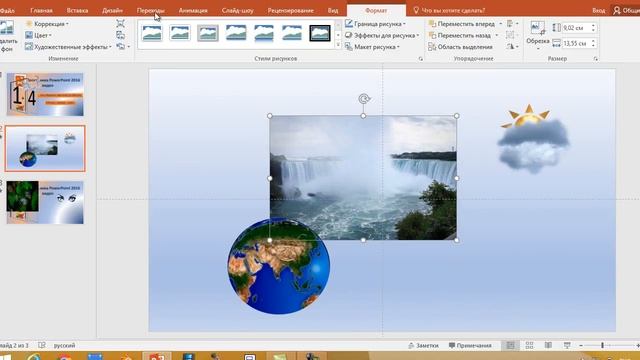Open the Коррекция (Corrections) dropdown

coord(47,24)
